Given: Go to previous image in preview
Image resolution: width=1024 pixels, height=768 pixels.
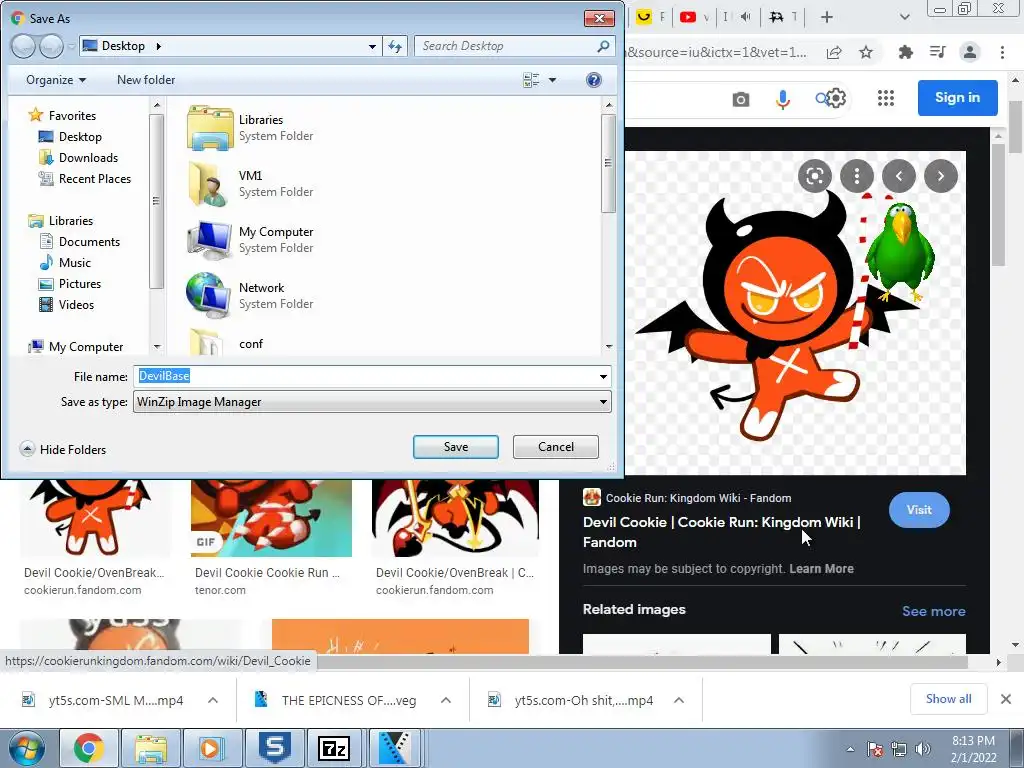Looking at the screenshot, I should coord(899,176).
